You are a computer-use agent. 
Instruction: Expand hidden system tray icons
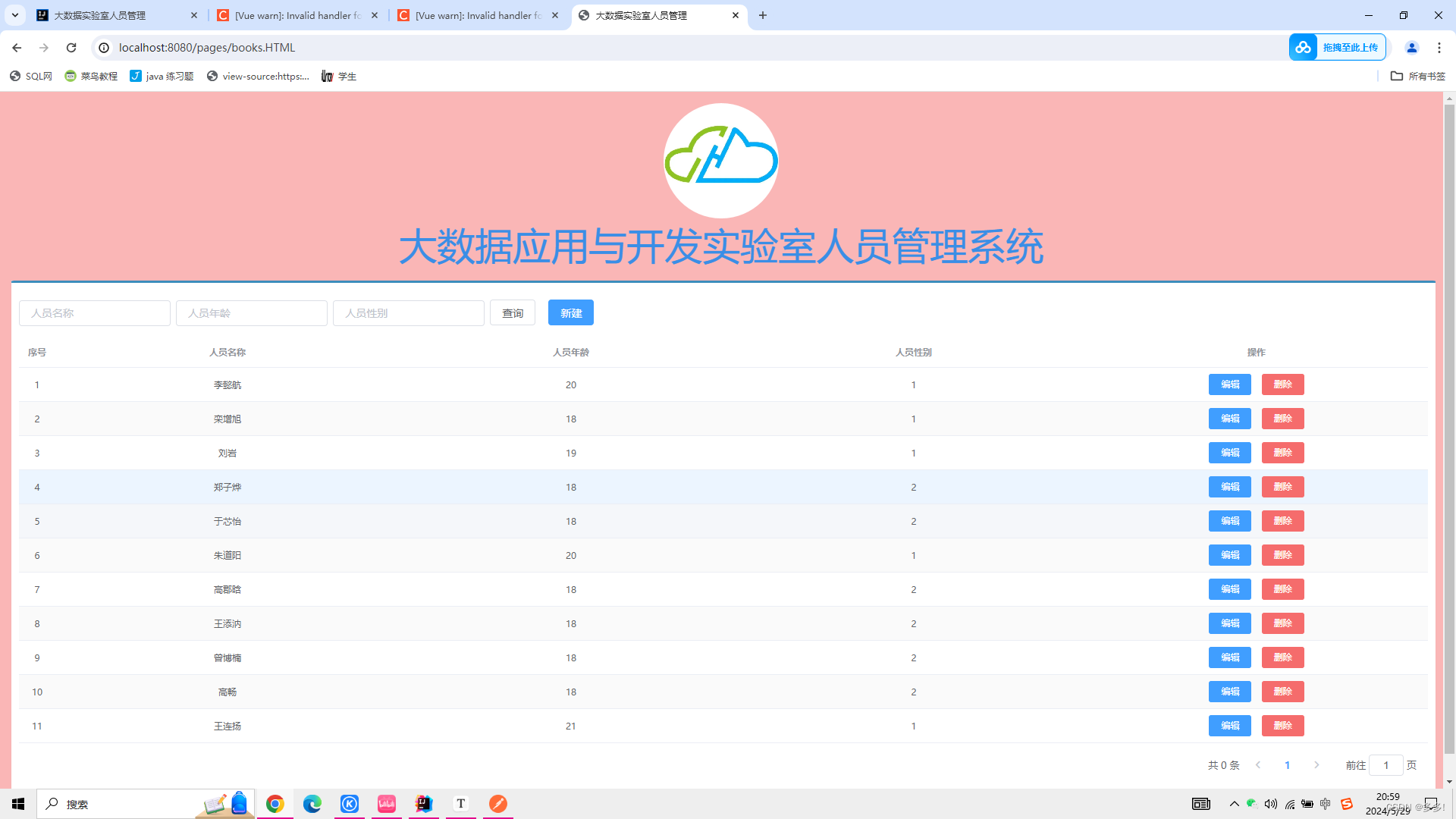point(1234,804)
